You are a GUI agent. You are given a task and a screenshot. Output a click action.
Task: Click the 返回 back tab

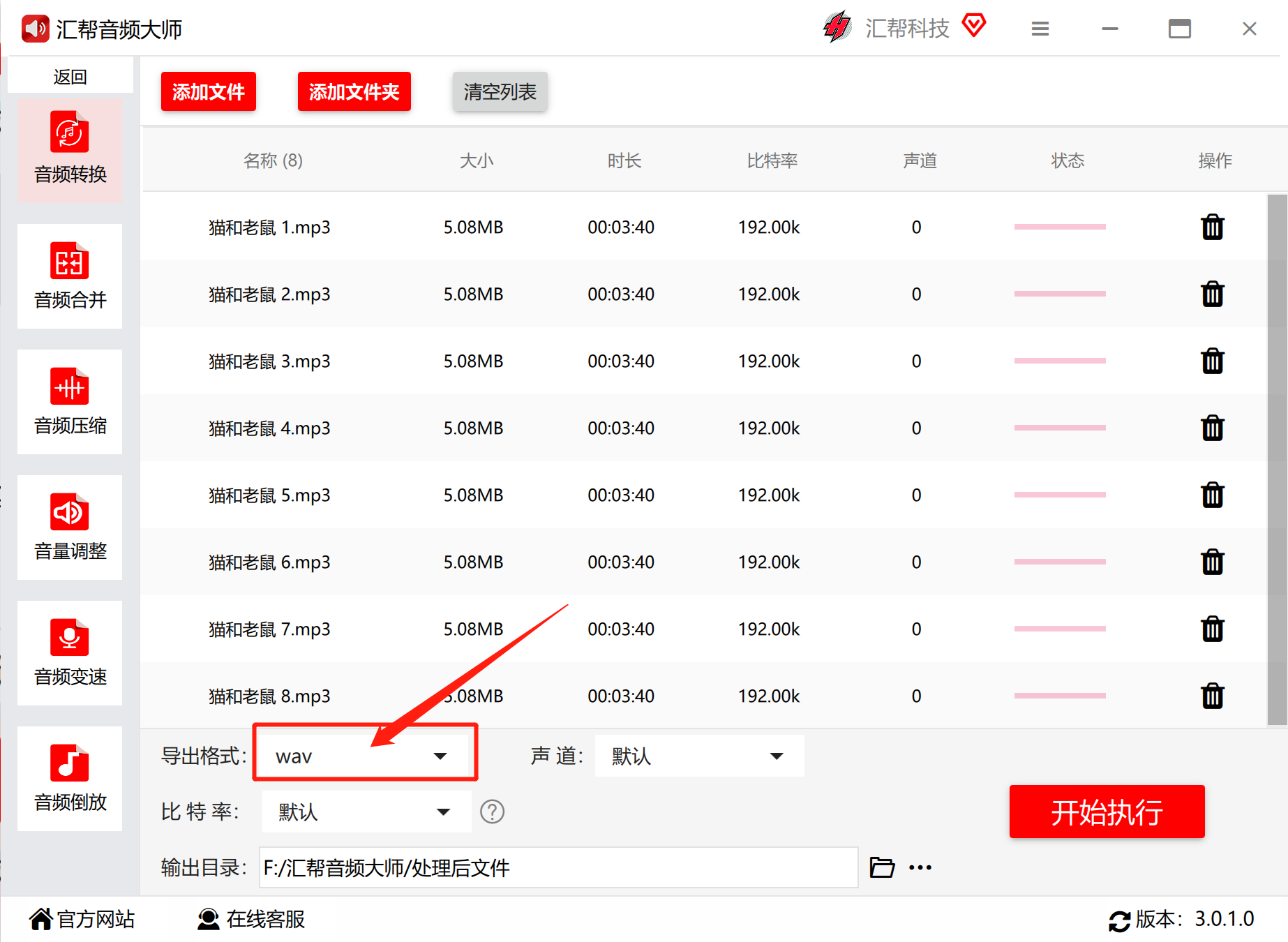(70, 77)
